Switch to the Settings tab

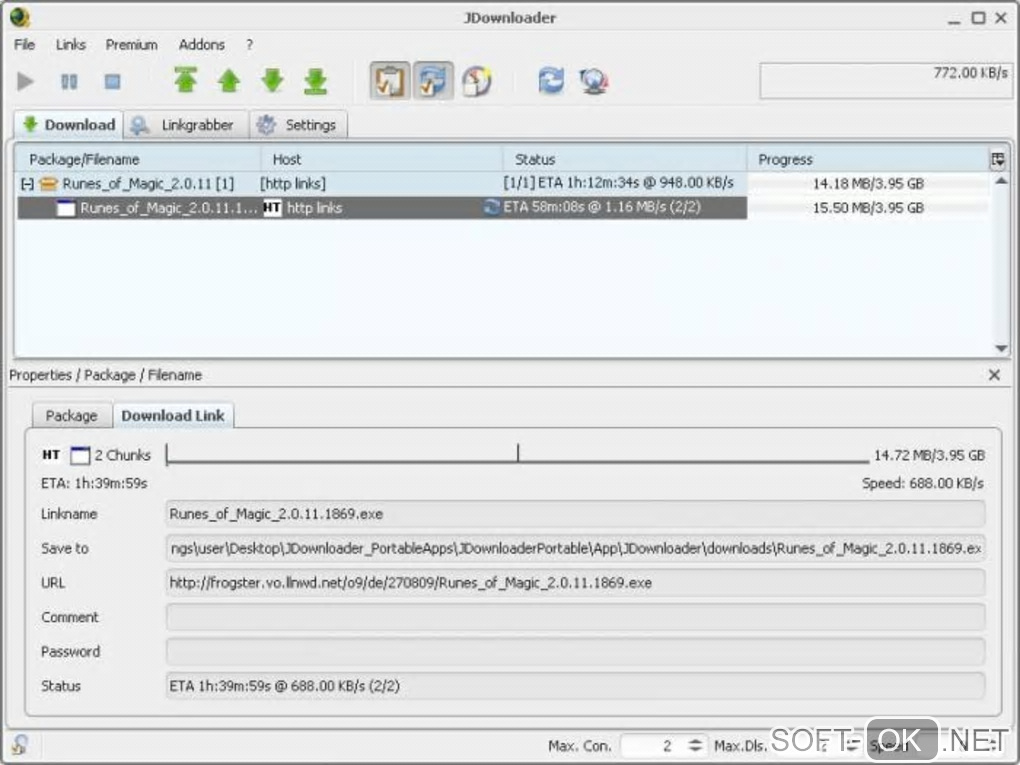(299, 125)
